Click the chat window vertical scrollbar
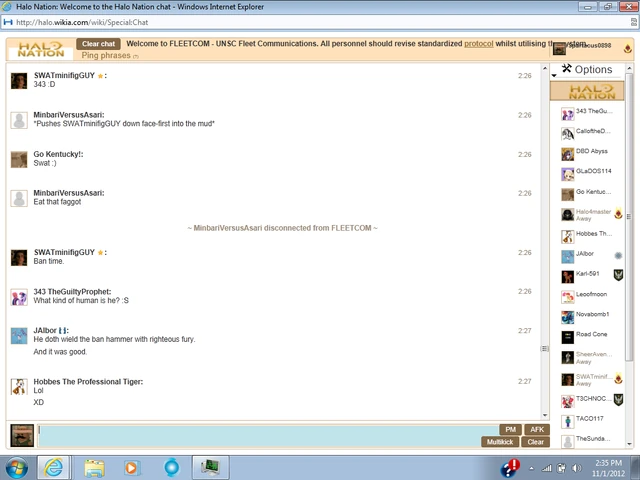Image resolution: width=640 pixels, height=480 pixels. 545,240
